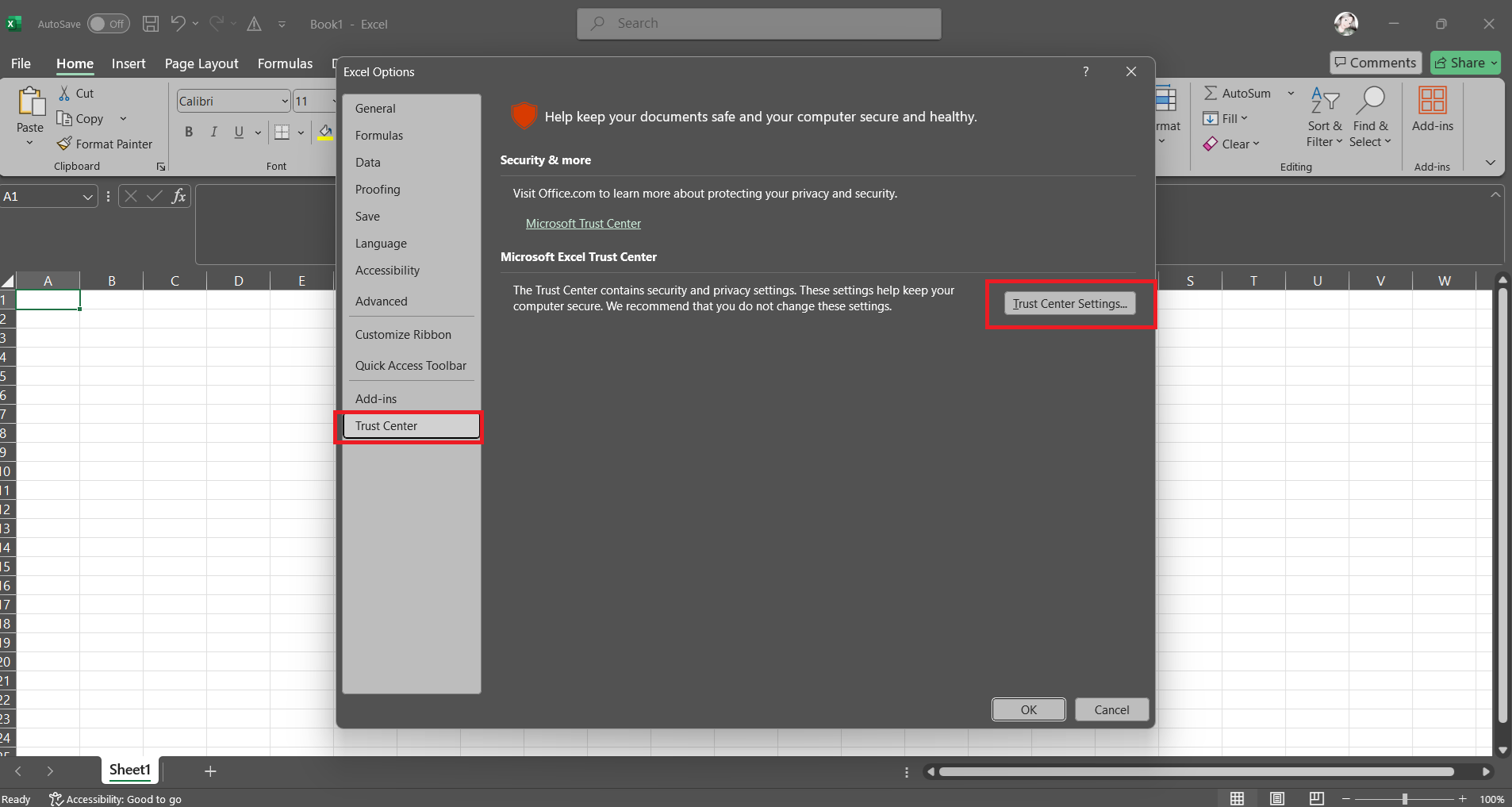Click the Copy icon
Image resolution: width=1512 pixels, height=807 pixels.
pos(64,119)
